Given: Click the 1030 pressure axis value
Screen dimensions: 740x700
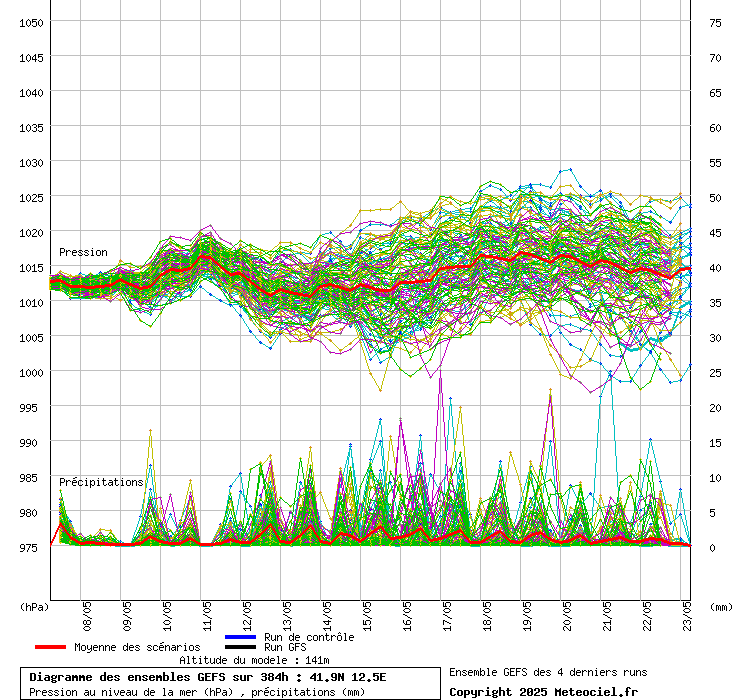Looking at the screenshot, I should 31,163.
